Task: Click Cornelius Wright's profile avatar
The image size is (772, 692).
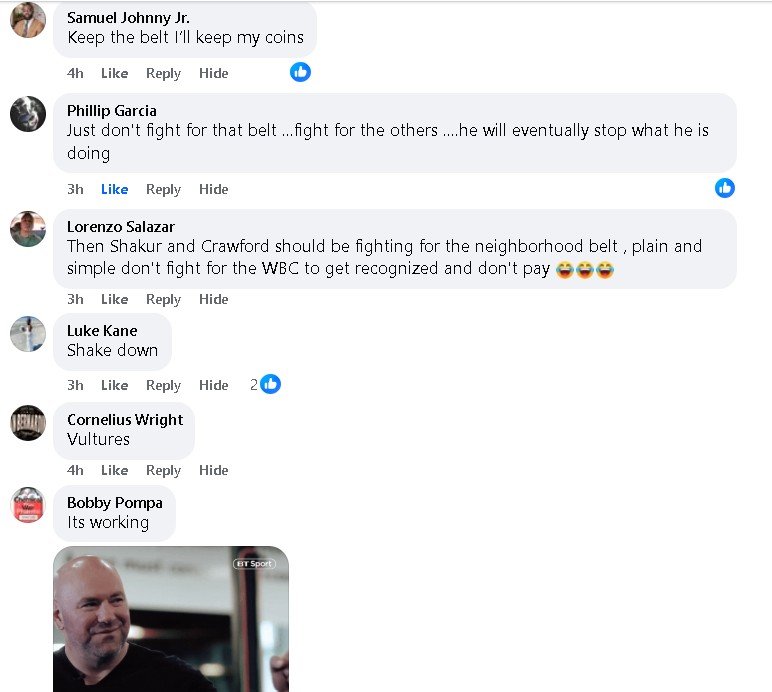Action: point(28,422)
